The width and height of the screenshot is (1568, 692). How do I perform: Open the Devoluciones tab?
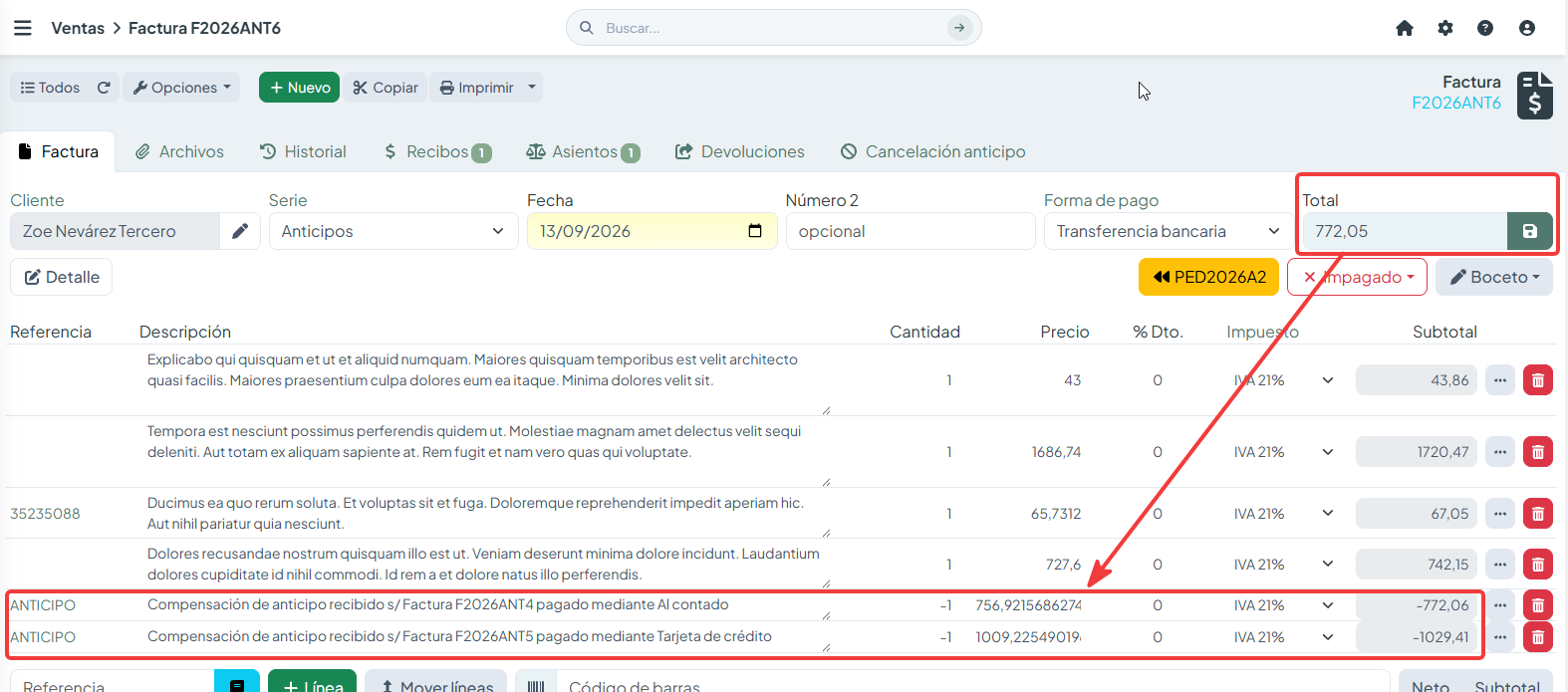(740, 151)
